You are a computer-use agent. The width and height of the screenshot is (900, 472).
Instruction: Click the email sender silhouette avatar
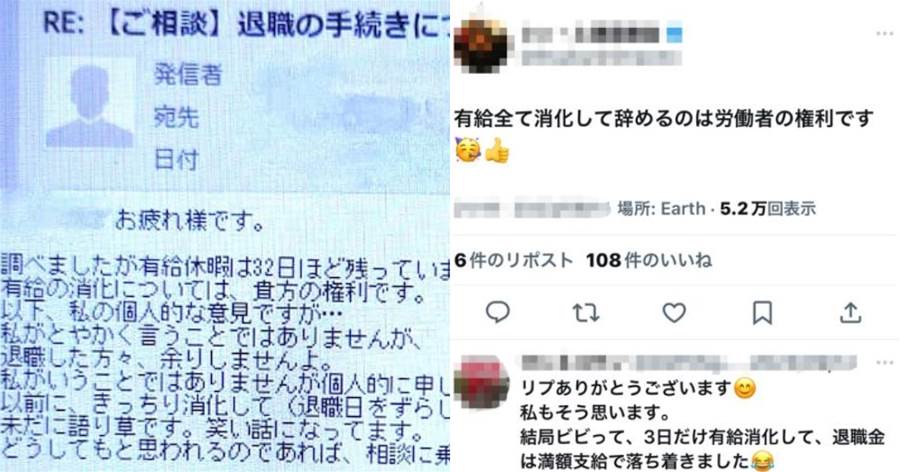tap(89, 106)
